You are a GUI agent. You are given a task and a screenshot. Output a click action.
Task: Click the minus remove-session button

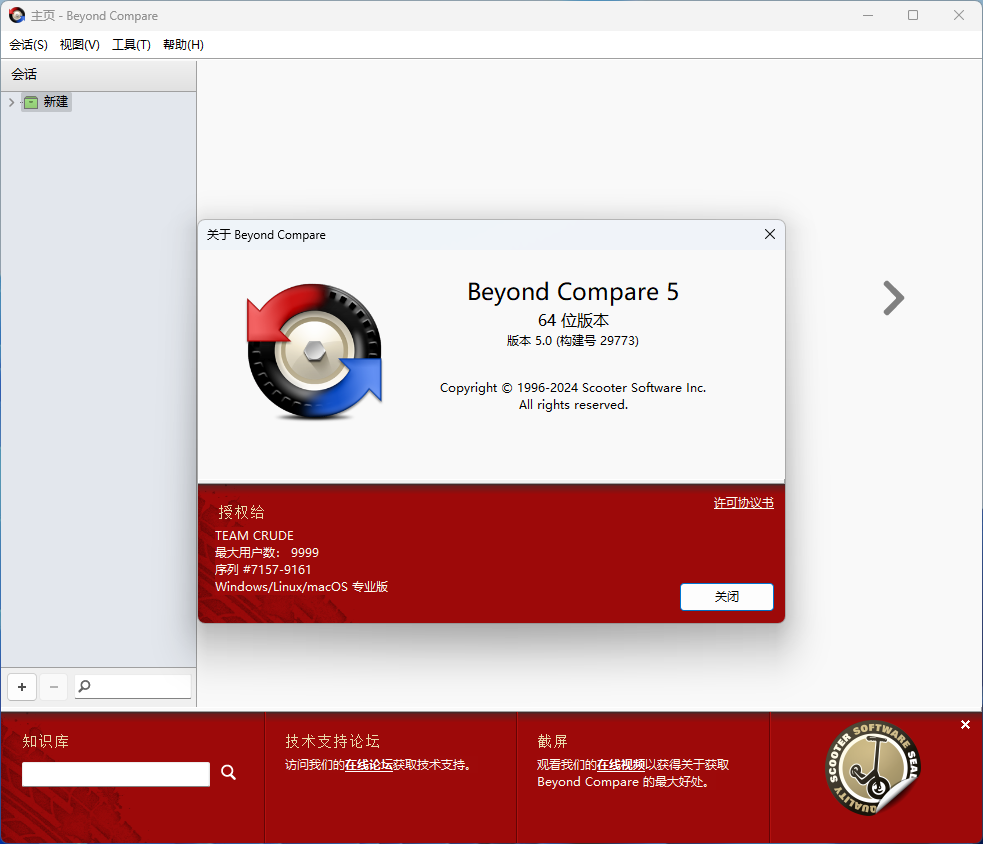click(x=54, y=687)
